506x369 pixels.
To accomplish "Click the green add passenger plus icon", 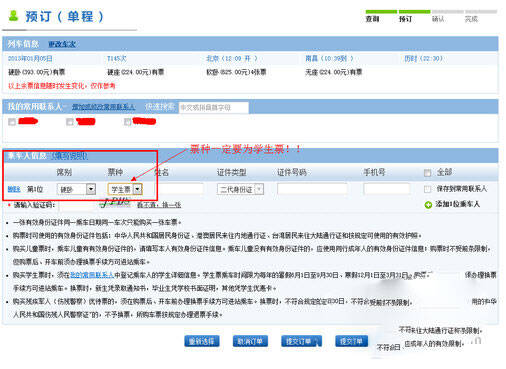I will 428,205.
